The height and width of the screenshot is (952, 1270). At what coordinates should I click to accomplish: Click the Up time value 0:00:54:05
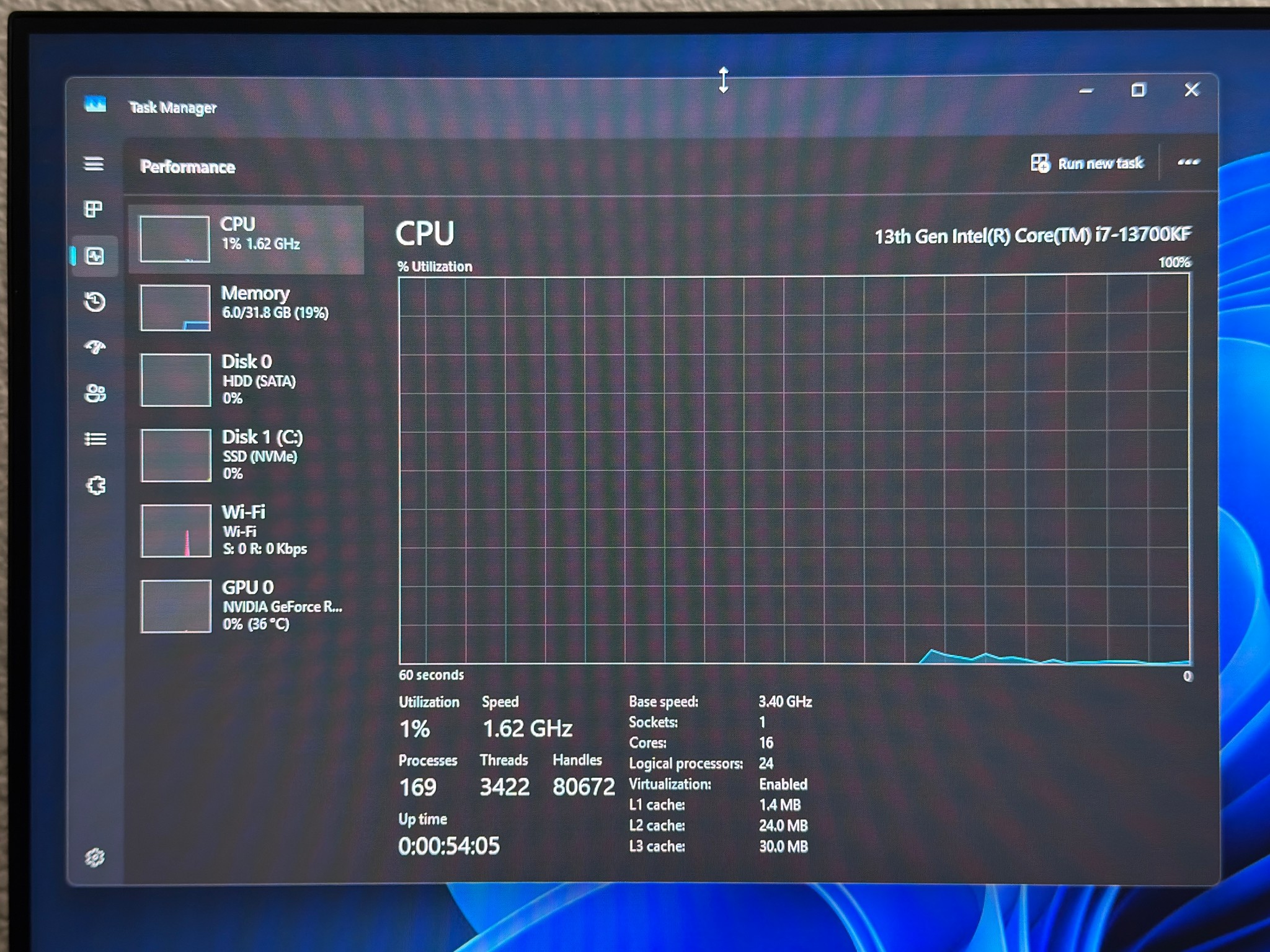coord(449,846)
